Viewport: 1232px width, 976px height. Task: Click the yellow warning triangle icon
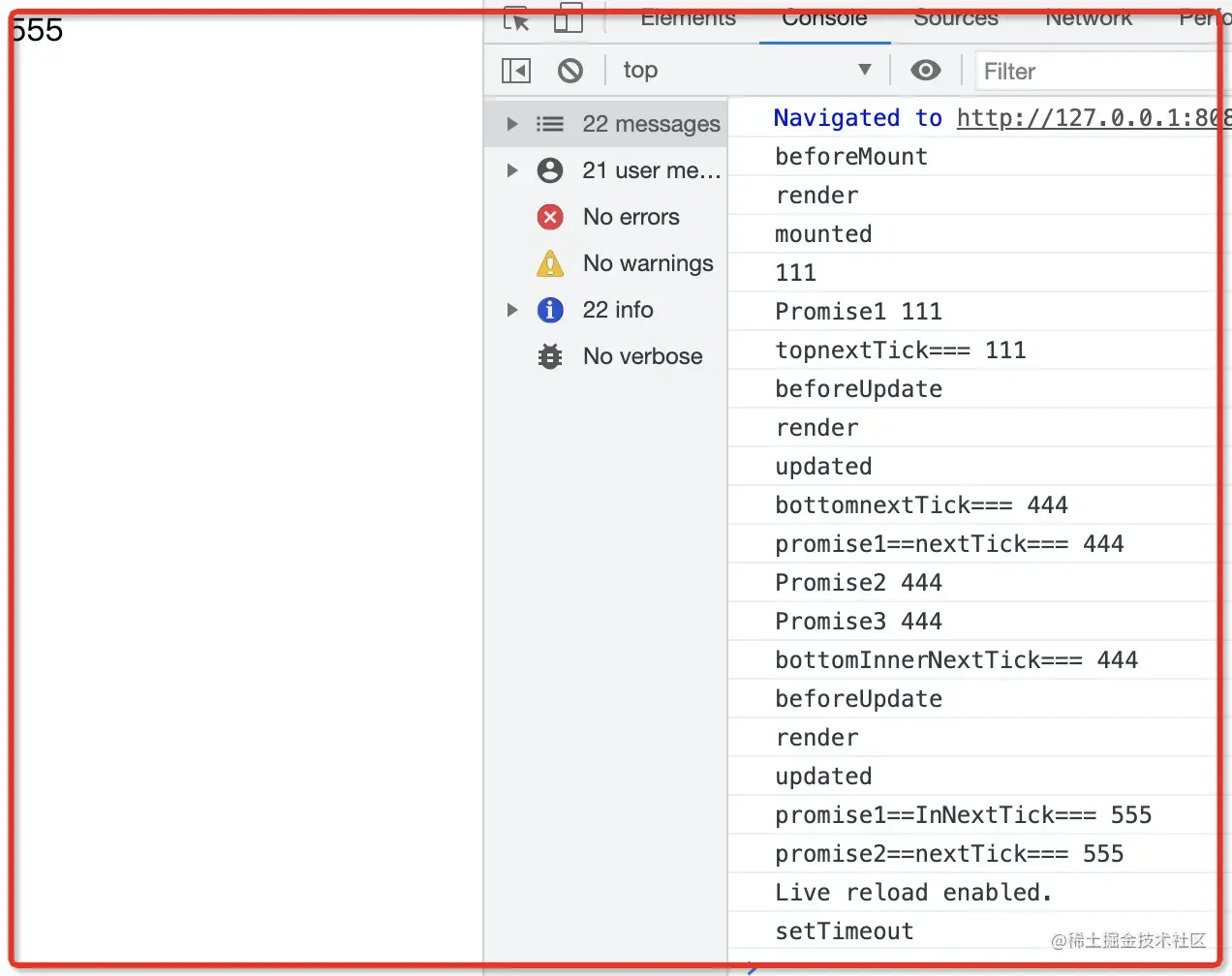point(550,263)
